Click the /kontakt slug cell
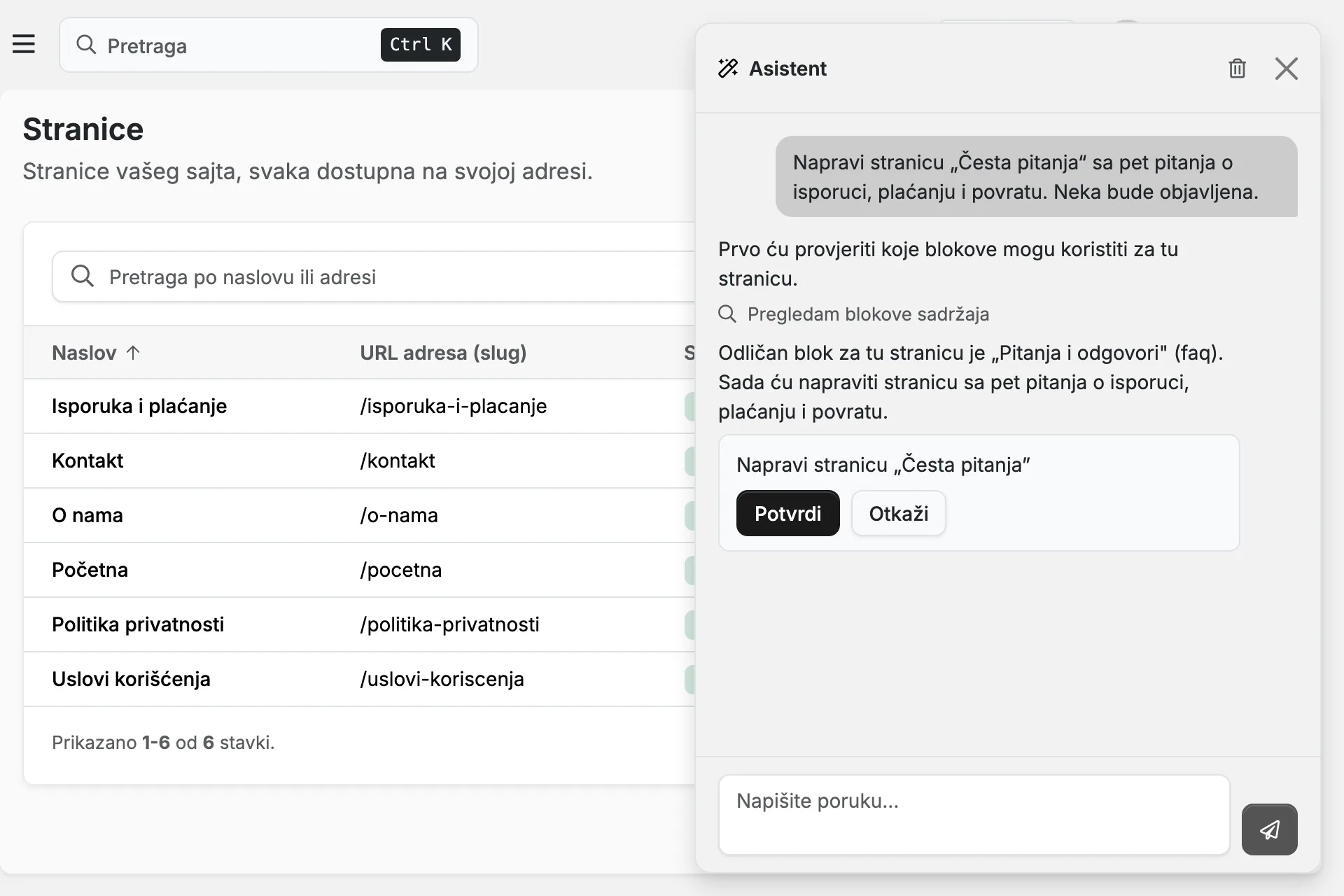Screen dimensions: 1344x896 coord(398,461)
